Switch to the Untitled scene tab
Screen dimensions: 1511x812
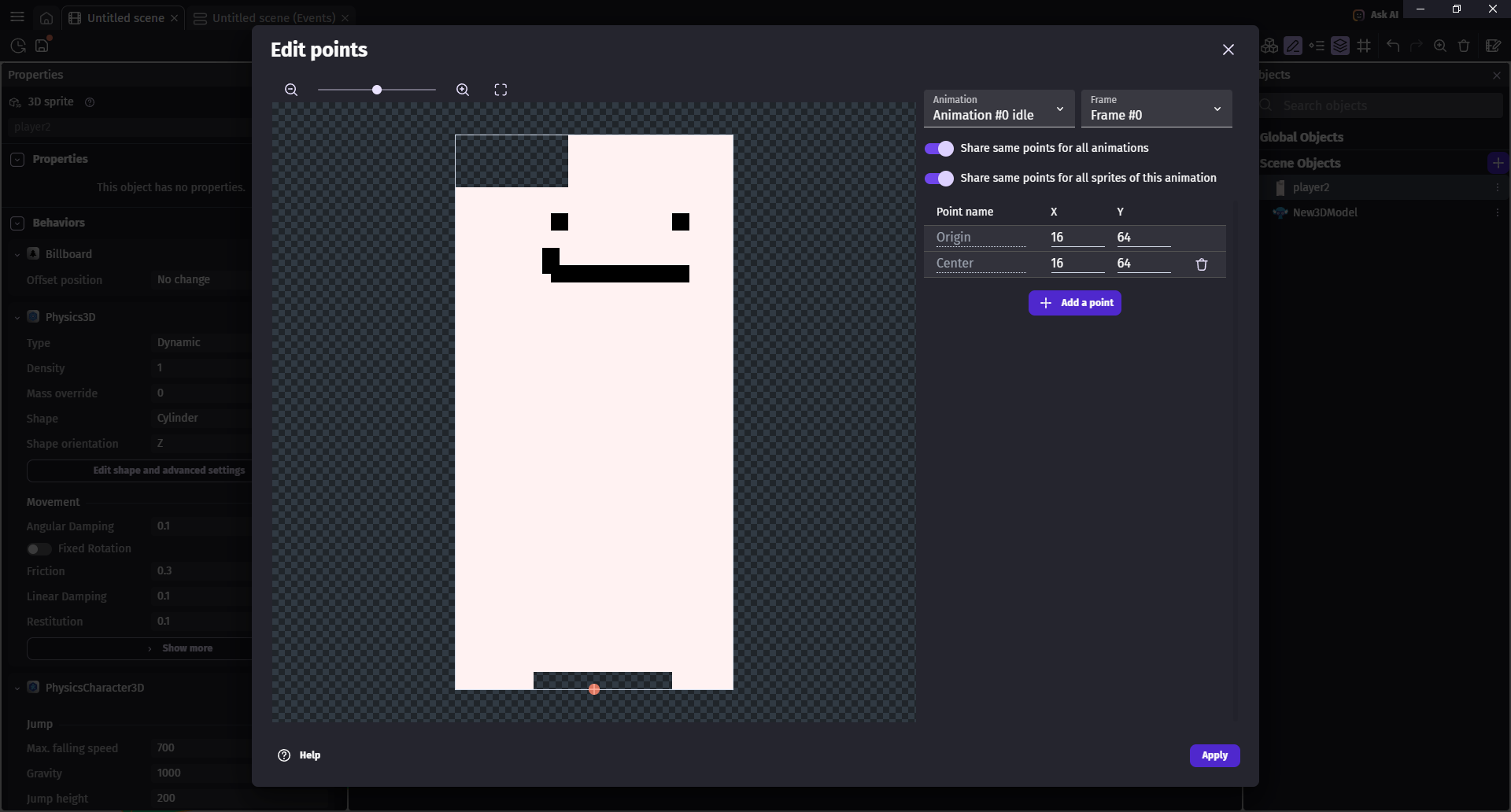coord(125,17)
